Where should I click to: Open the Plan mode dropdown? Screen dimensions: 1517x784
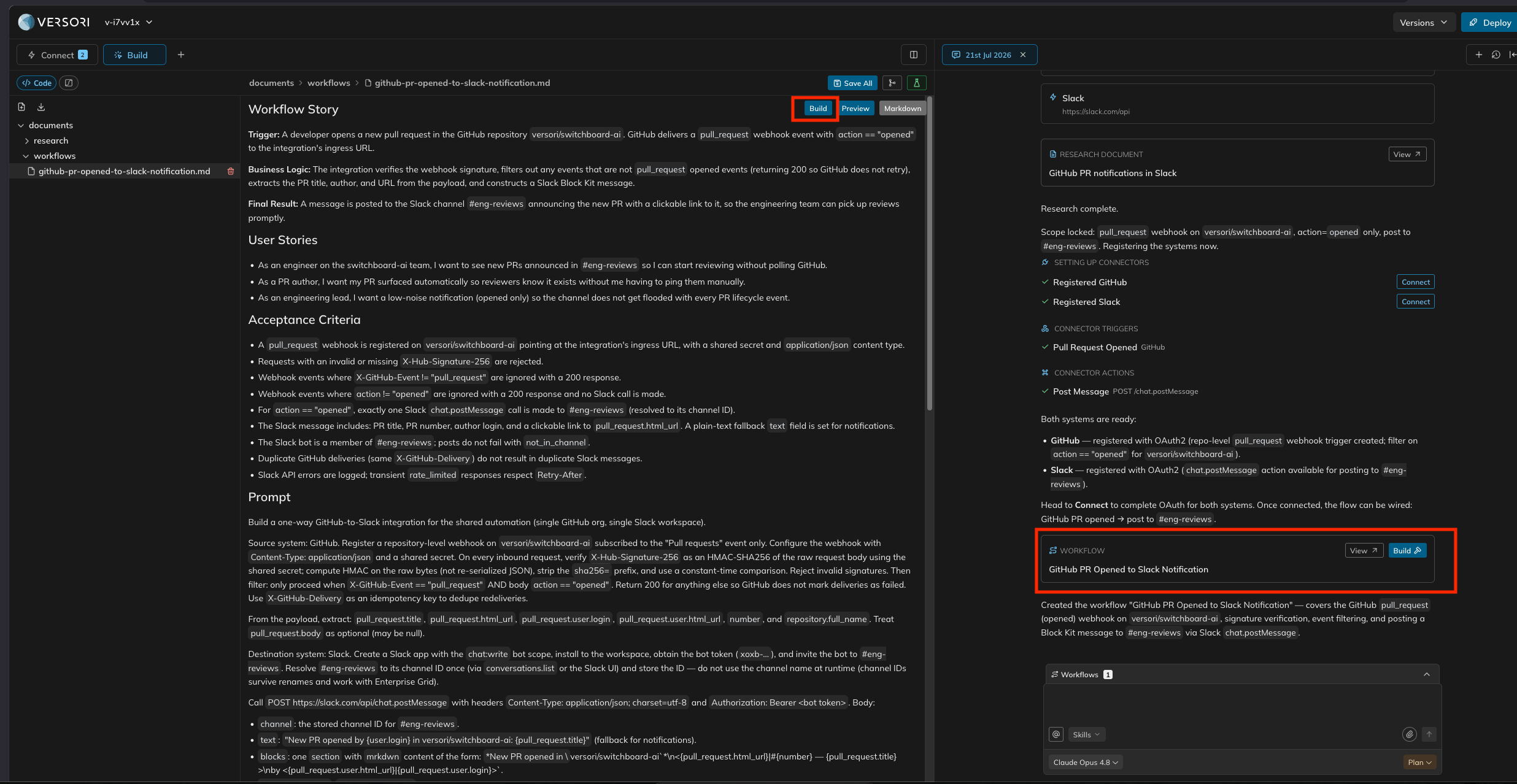(1420, 762)
